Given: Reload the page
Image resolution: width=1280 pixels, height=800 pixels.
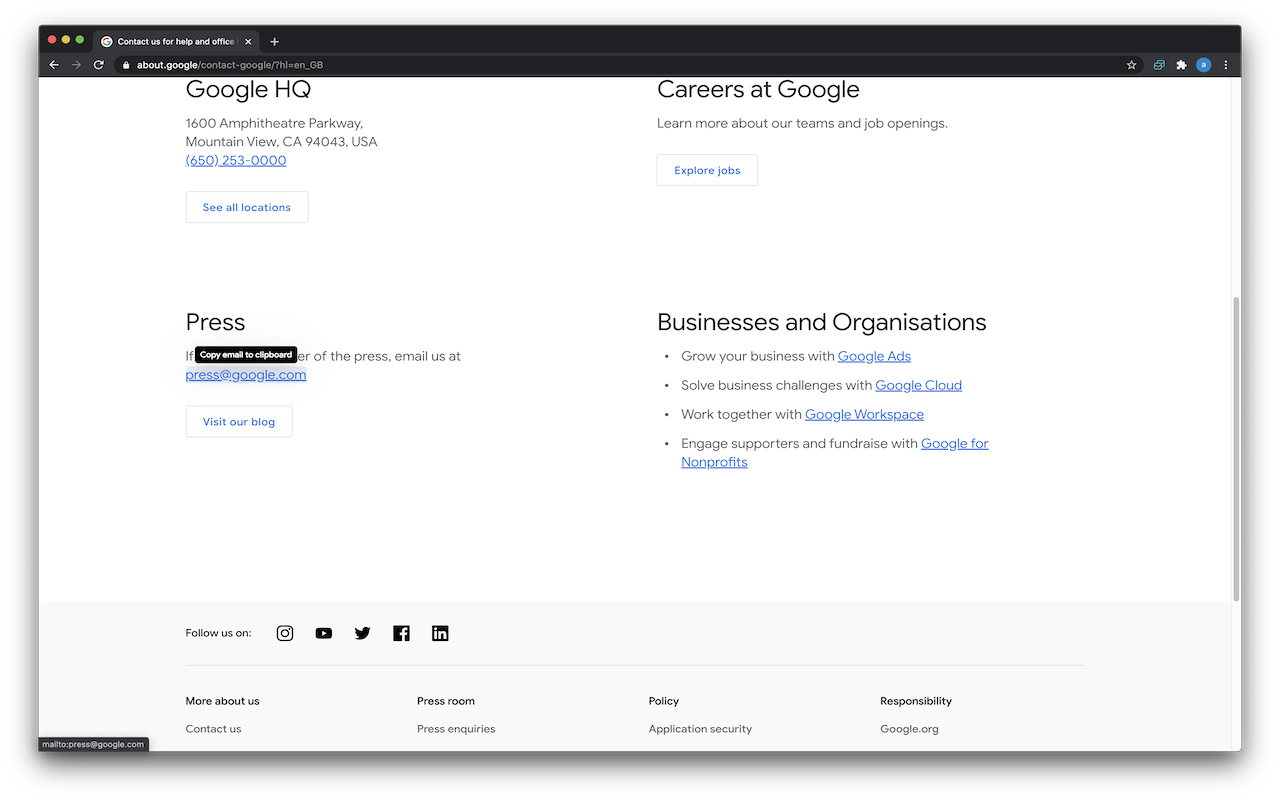Looking at the screenshot, I should [99, 65].
